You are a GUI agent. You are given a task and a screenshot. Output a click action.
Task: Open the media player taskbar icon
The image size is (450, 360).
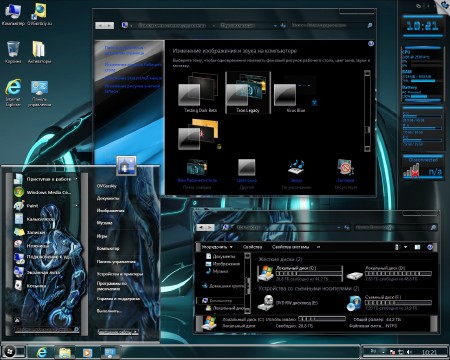[87, 352]
